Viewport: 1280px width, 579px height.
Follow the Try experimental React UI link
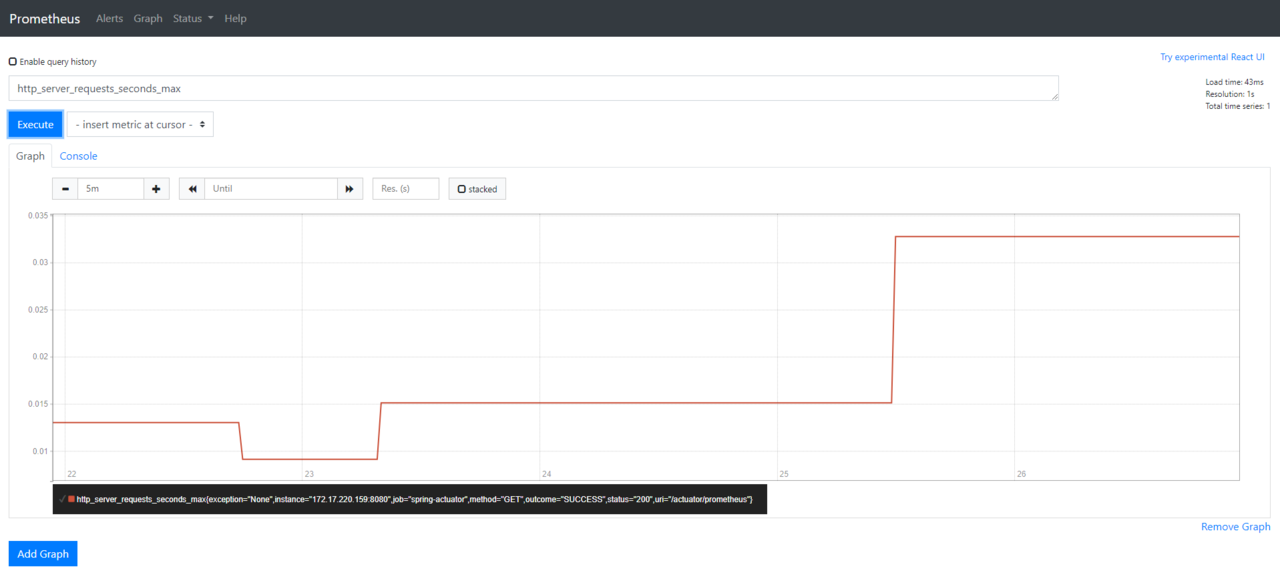(x=1212, y=57)
